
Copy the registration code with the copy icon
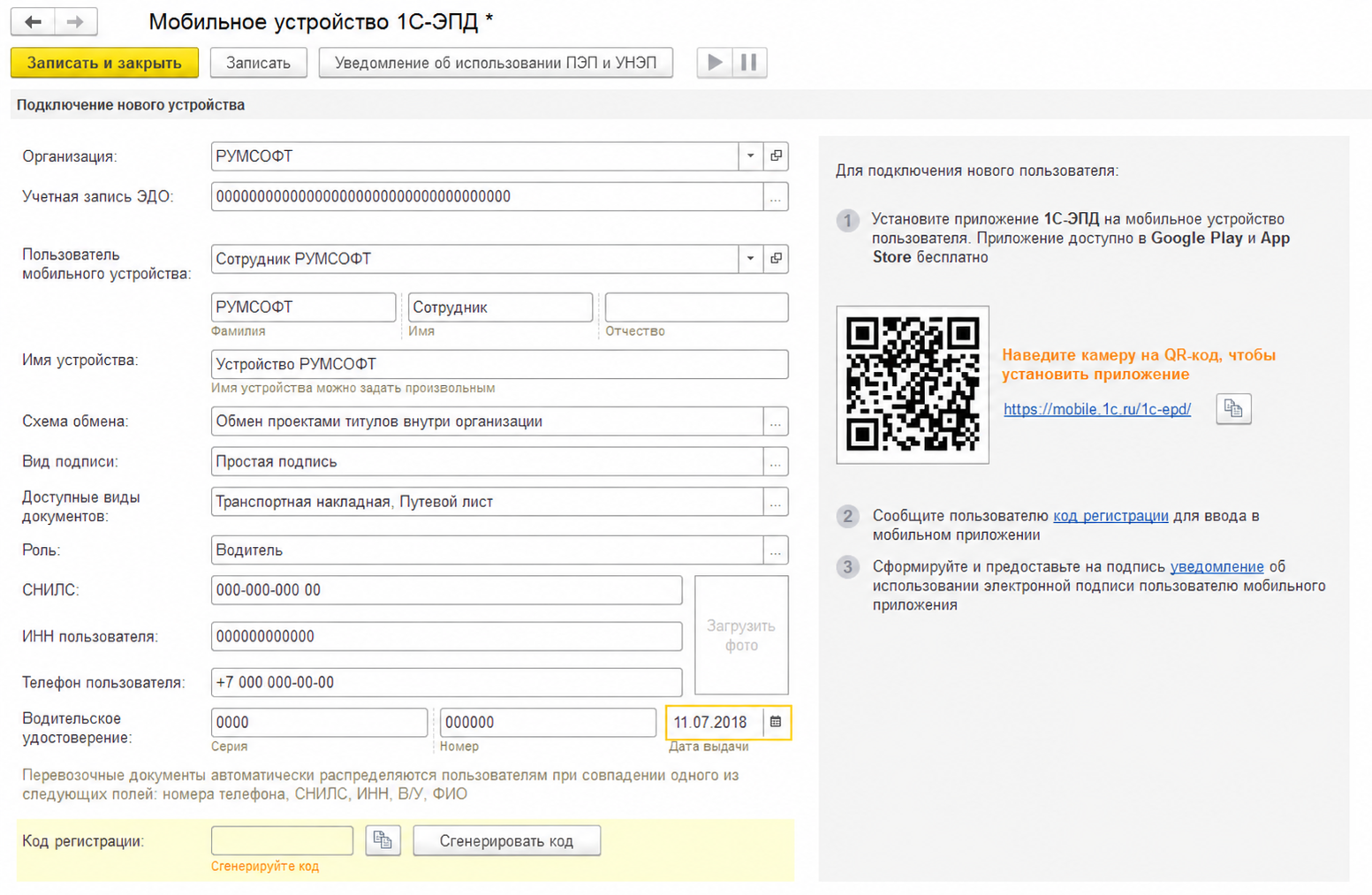(383, 840)
